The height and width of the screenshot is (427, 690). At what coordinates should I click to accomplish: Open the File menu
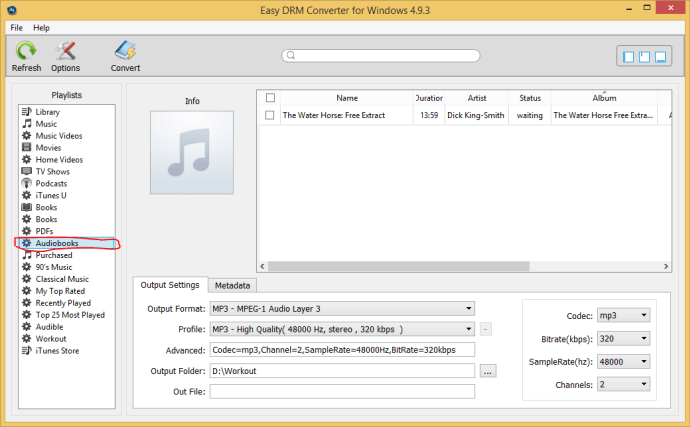point(16,28)
